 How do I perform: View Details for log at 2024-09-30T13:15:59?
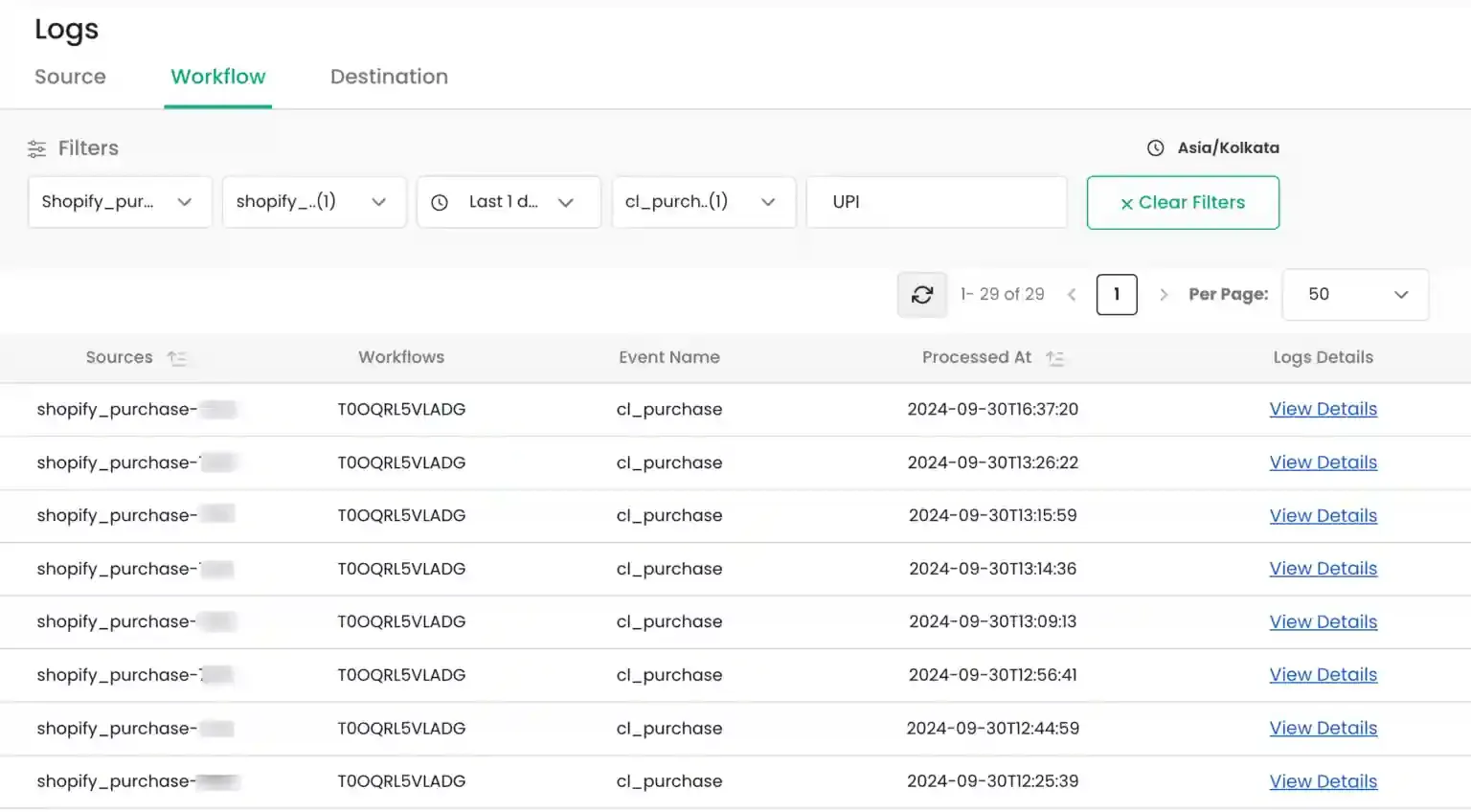[1323, 516]
